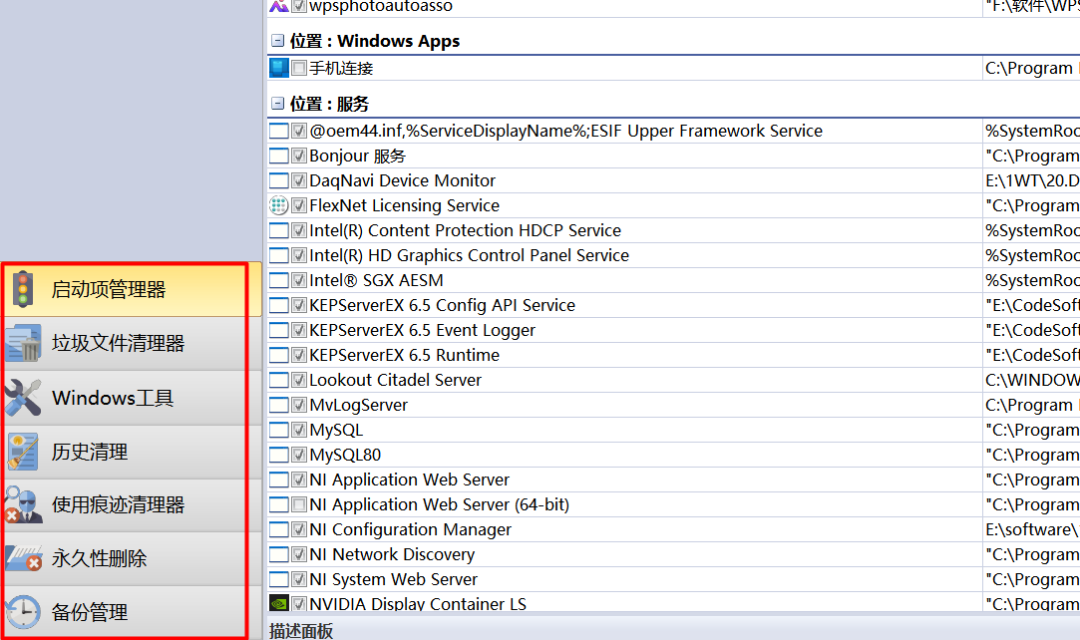Select the 启动项管理器 traffic light icon

click(23, 290)
